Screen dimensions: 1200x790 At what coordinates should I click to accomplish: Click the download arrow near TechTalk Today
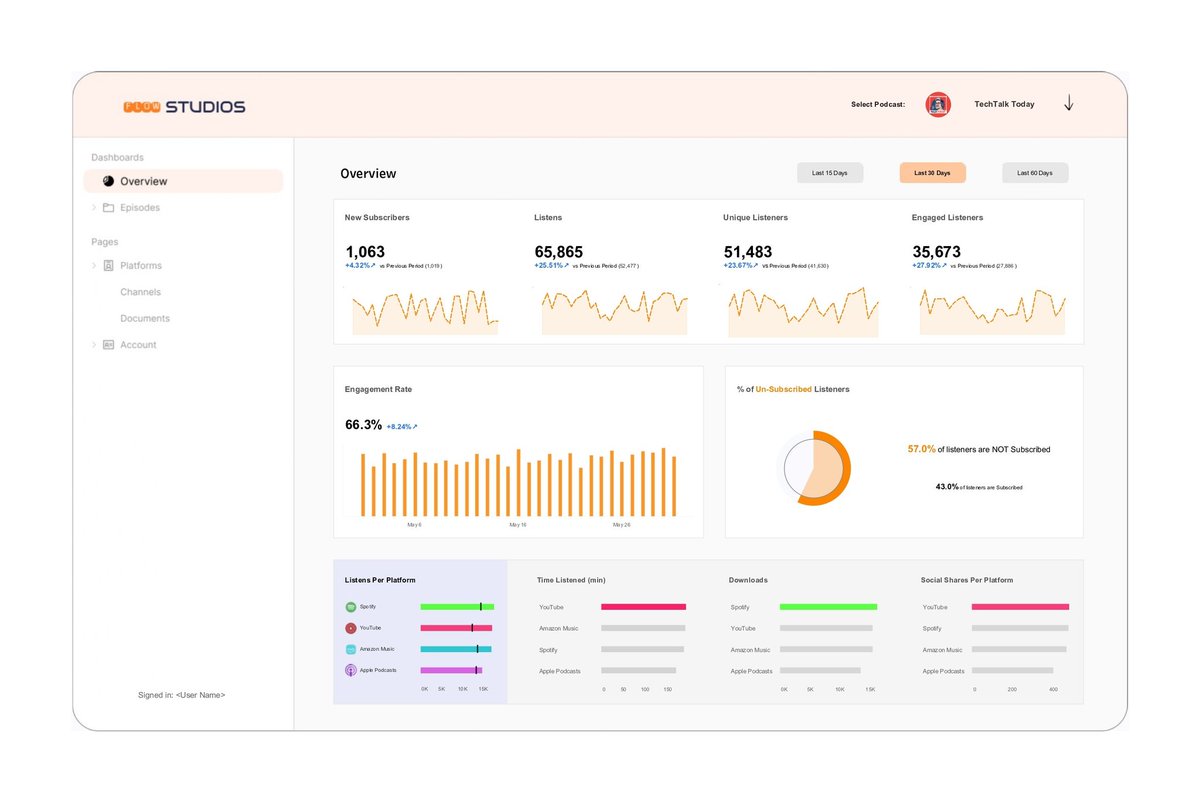click(1068, 103)
